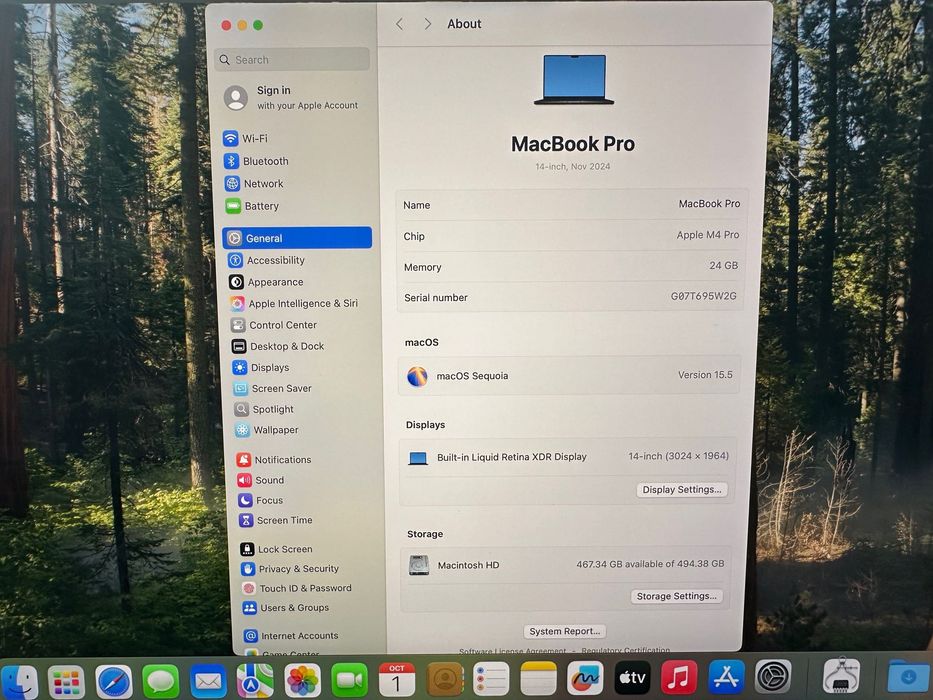Click the Serial number G07T695W2G
The width and height of the screenshot is (933, 700).
tap(703, 296)
